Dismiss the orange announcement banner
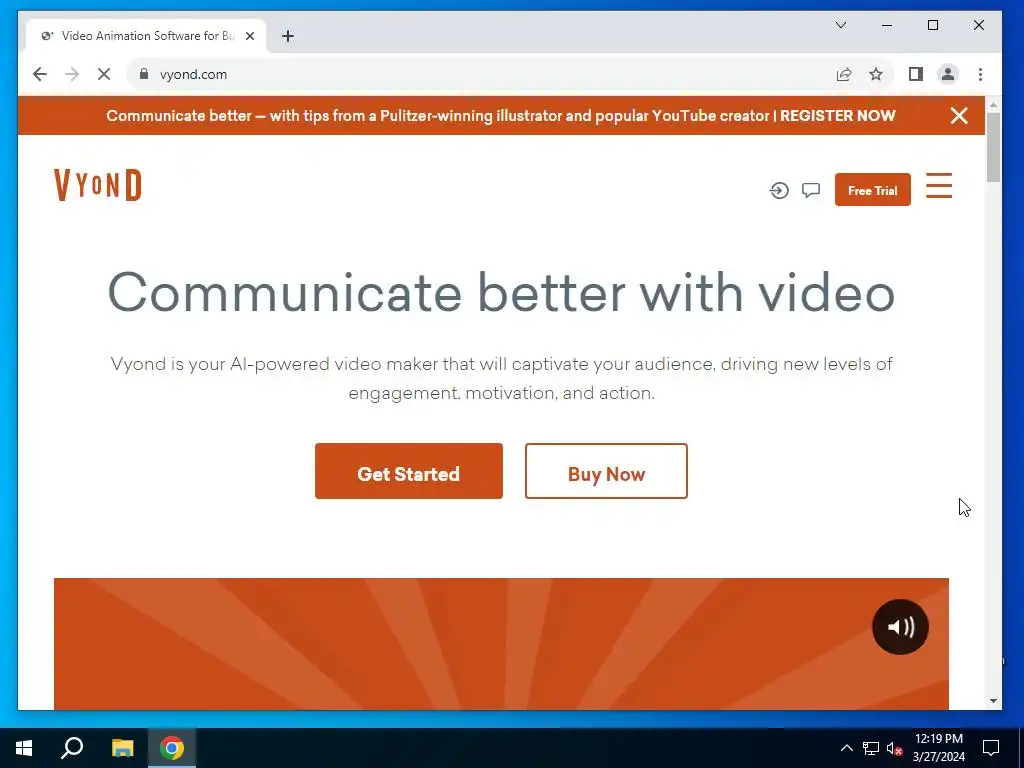 pos(959,116)
